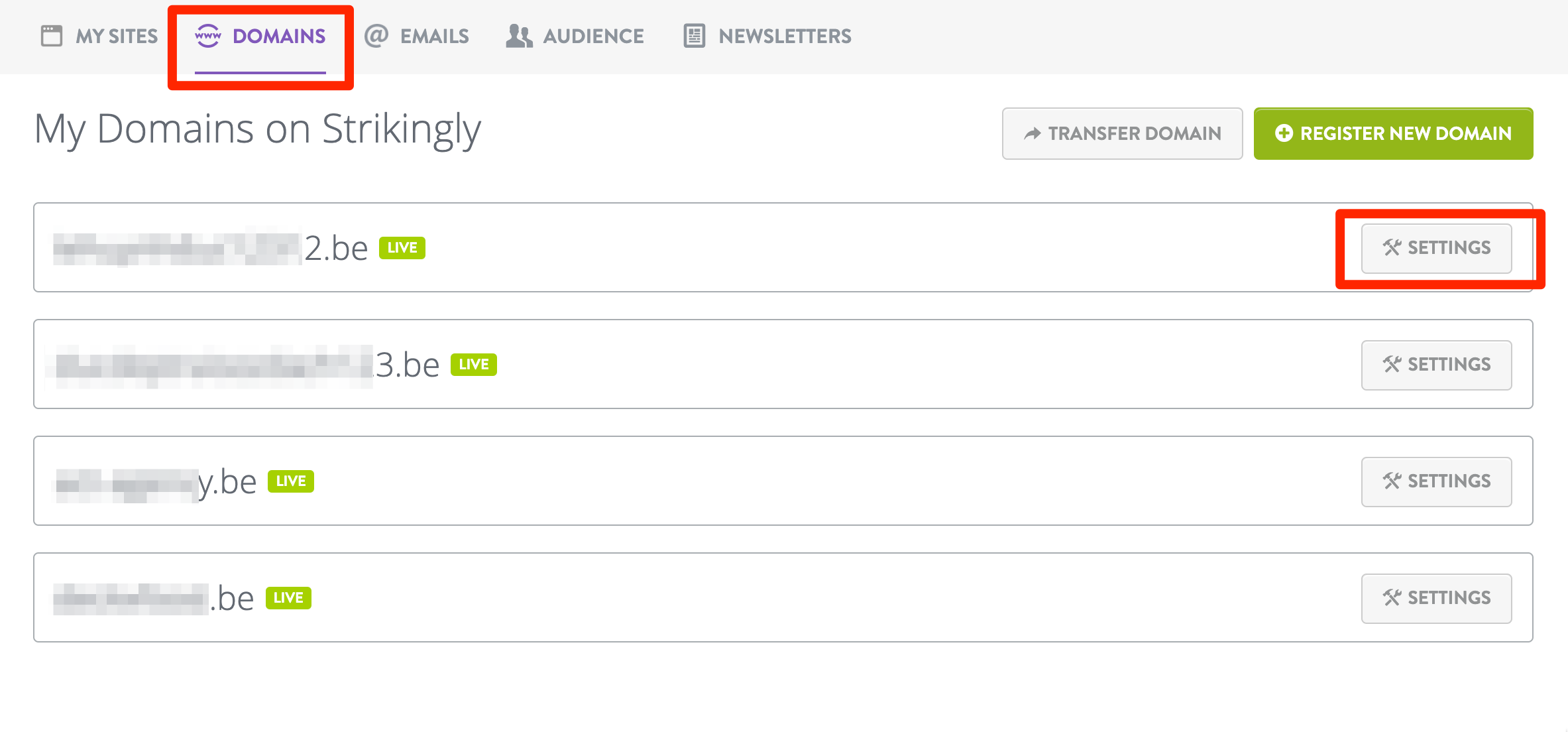Image resolution: width=1568 pixels, height=732 pixels.
Task: Open the Newsletters tab
Action: 785,36
